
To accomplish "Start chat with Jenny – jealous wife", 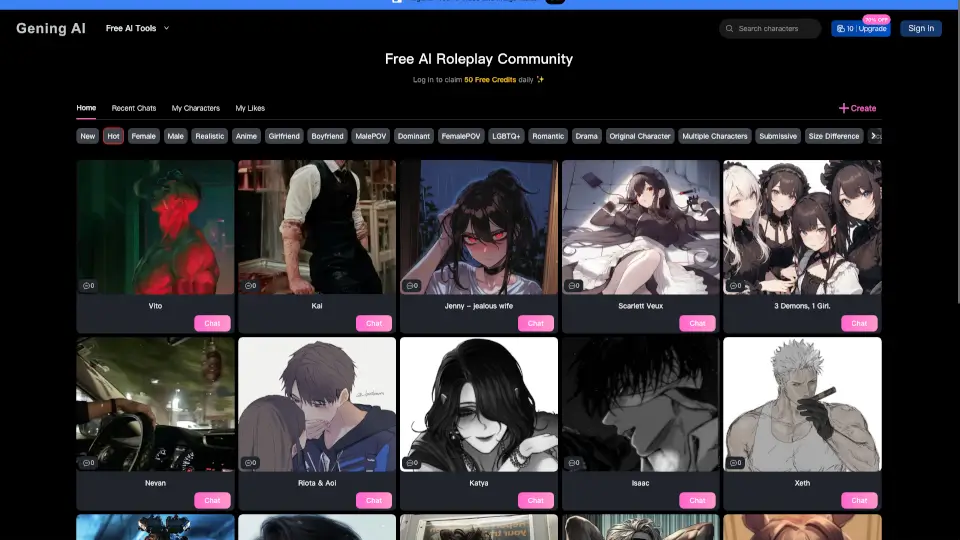I will [535, 323].
